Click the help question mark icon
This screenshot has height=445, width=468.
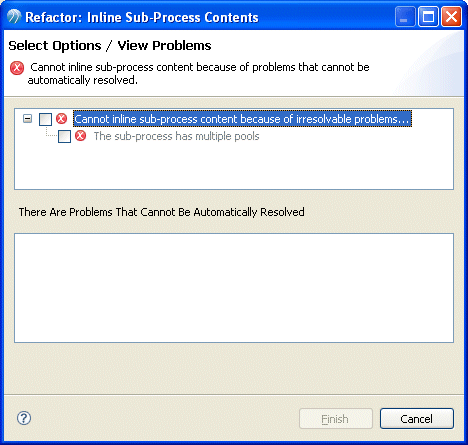(x=24, y=418)
